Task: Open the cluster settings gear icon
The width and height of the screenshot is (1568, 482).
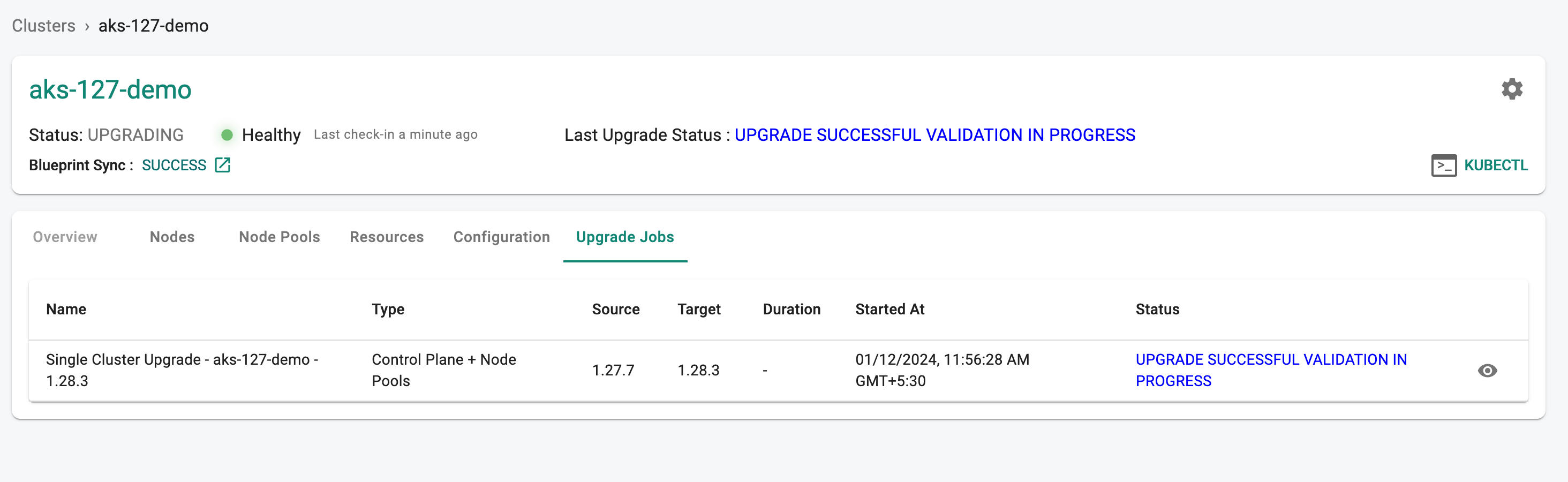Action: tap(1511, 89)
